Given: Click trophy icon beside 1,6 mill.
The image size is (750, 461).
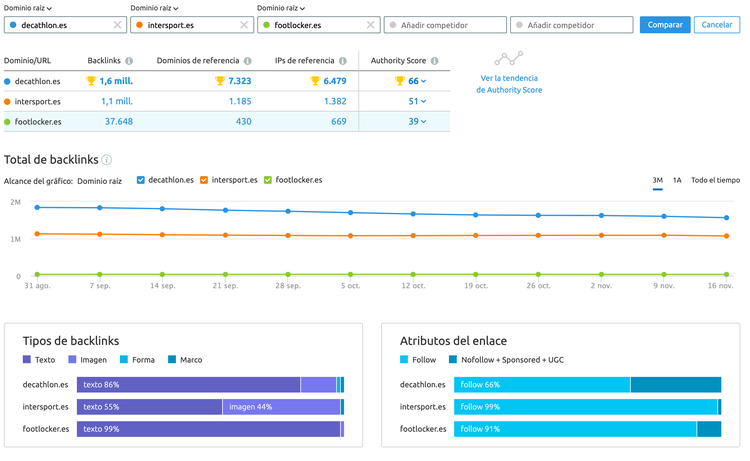Looking at the screenshot, I should tap(91, 81).
